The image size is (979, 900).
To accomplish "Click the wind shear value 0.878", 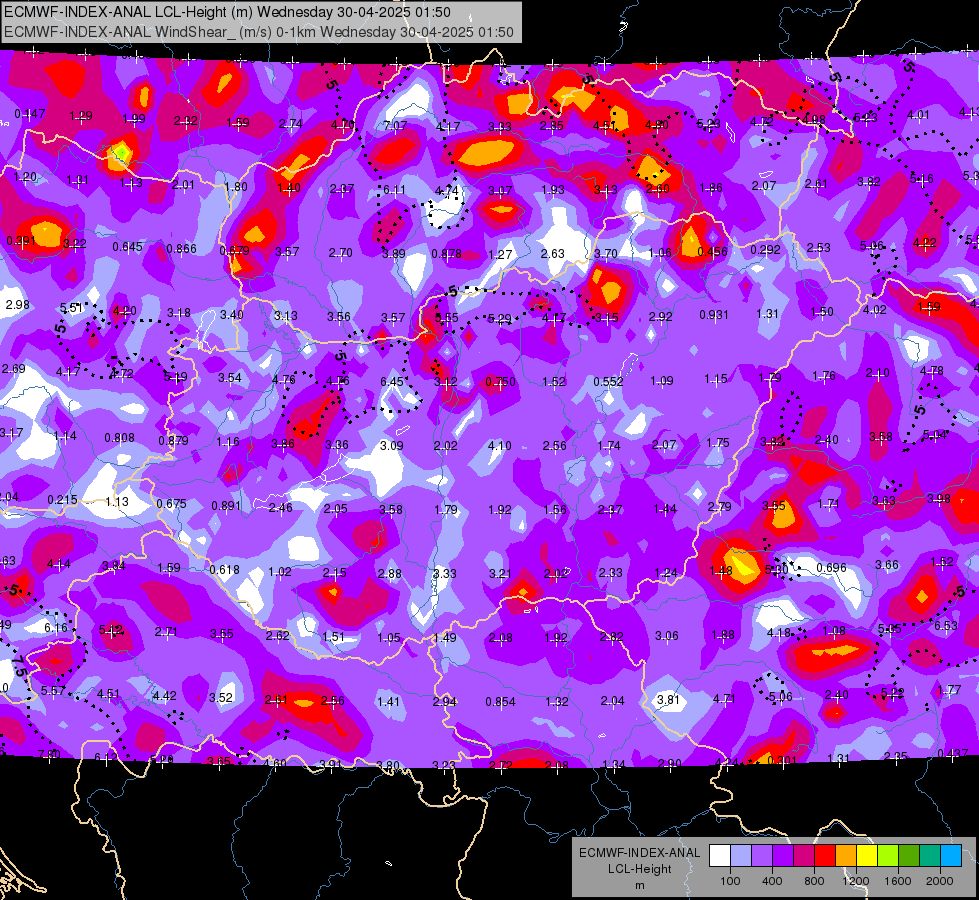I will coord(446,254).
